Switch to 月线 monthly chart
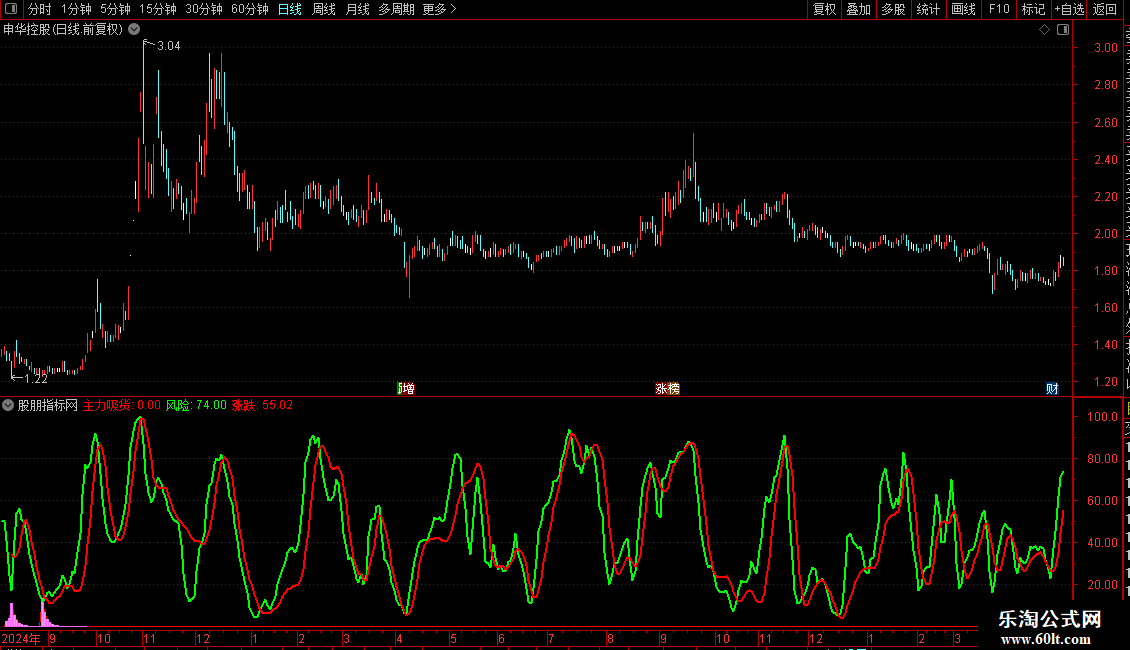The image size is (1130, 650). (357, 9)
